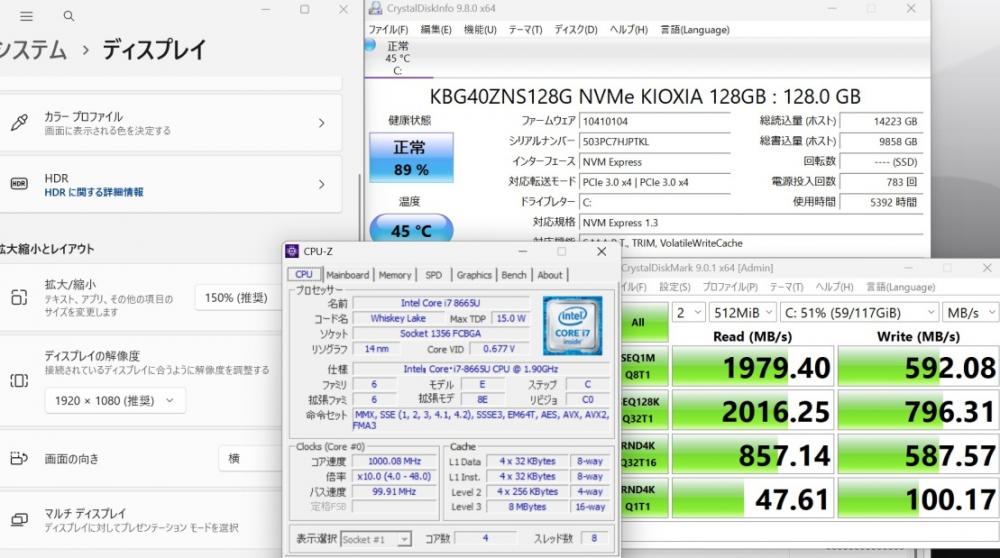This screenshot has height=558, width=1000.
Task: Click the display resolution icon
Action: (x=19, y=381)
